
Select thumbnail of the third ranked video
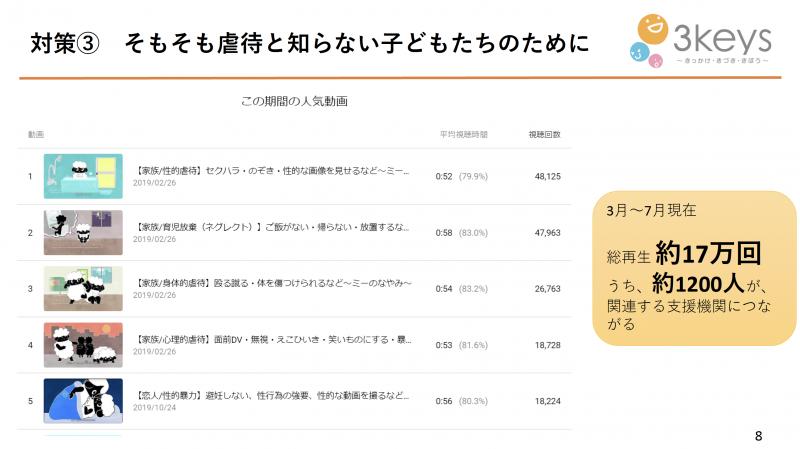(83, 288)
